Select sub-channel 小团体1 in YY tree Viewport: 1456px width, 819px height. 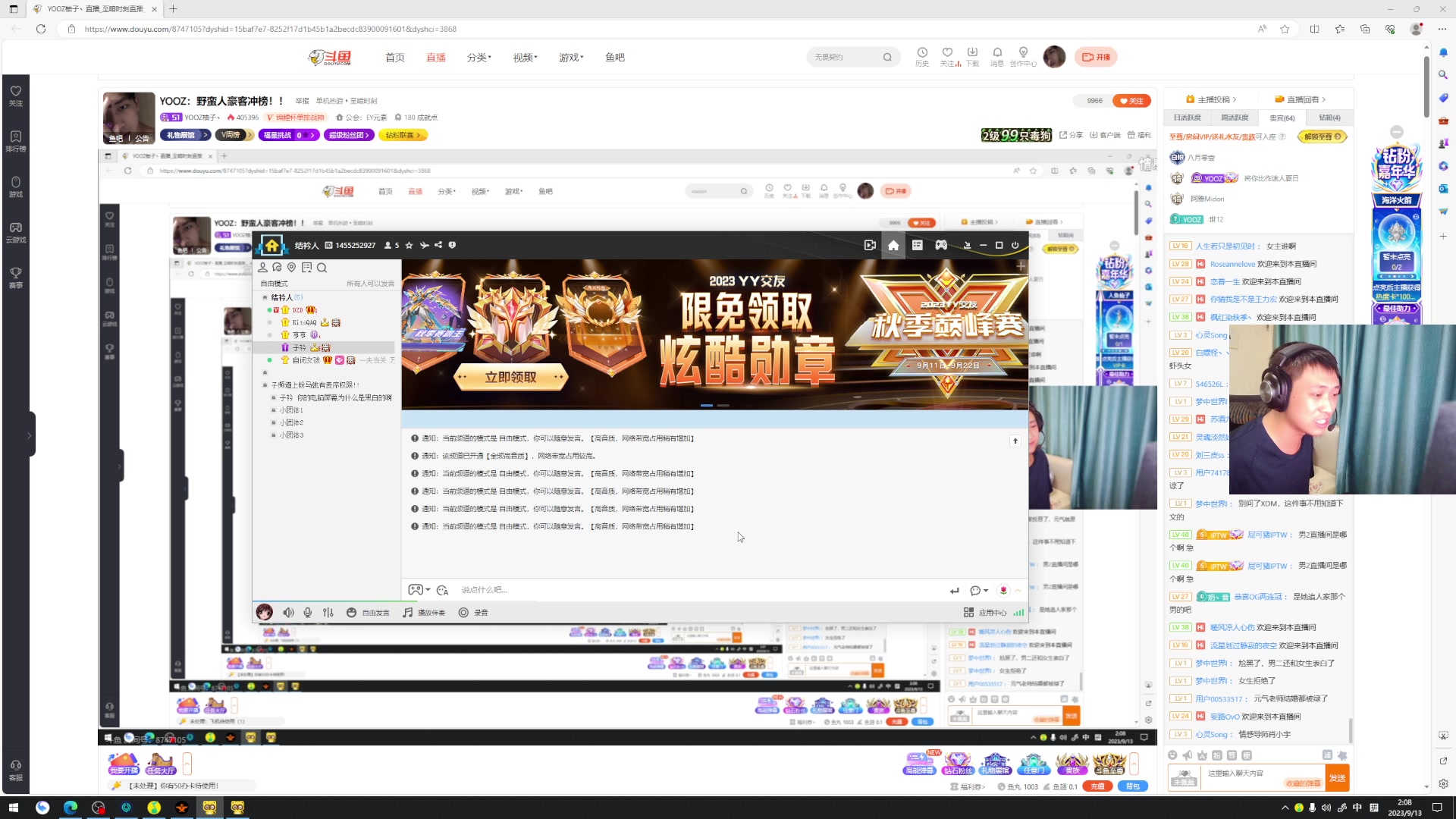(x=291, y=410)
